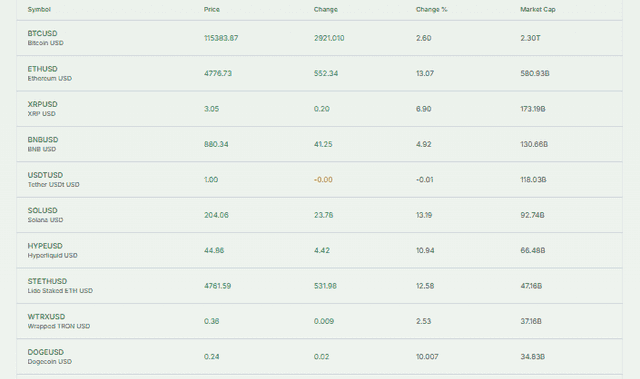
Task: Sort table by Change column header
Action: pyautogui.click(x=326, y=9)
